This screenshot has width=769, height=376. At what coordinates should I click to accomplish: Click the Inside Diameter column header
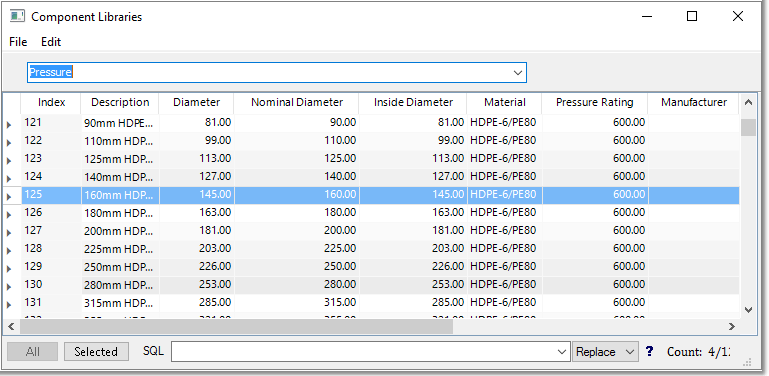[x=413, y=102]
